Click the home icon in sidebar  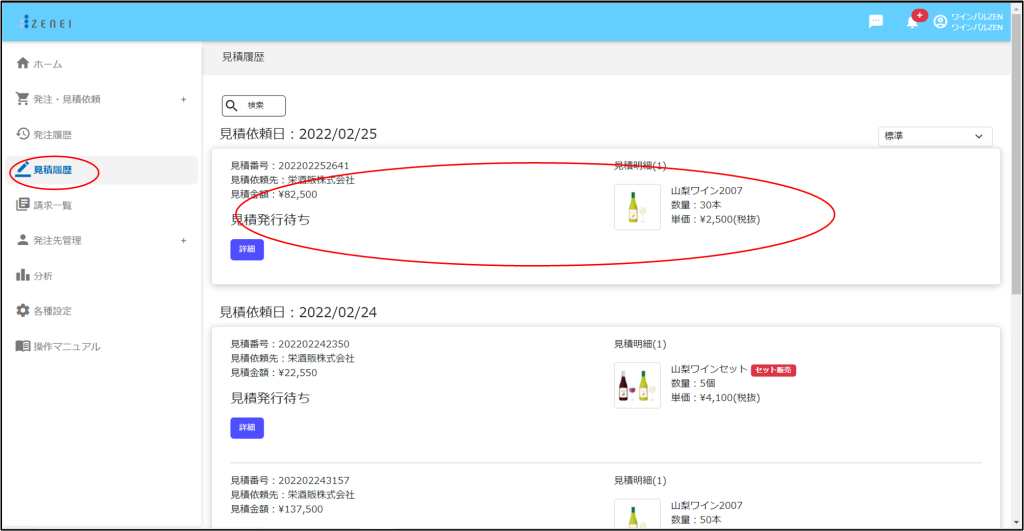tap(23, 63)
